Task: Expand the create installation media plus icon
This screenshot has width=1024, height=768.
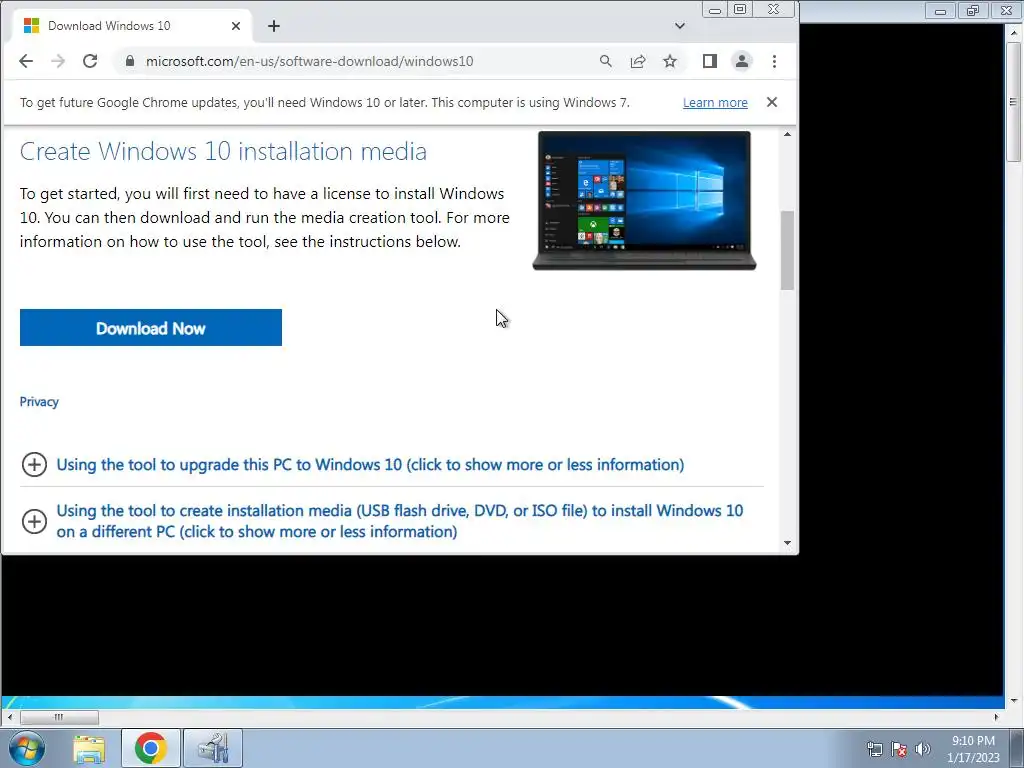Action: click(x=34, y=521)
